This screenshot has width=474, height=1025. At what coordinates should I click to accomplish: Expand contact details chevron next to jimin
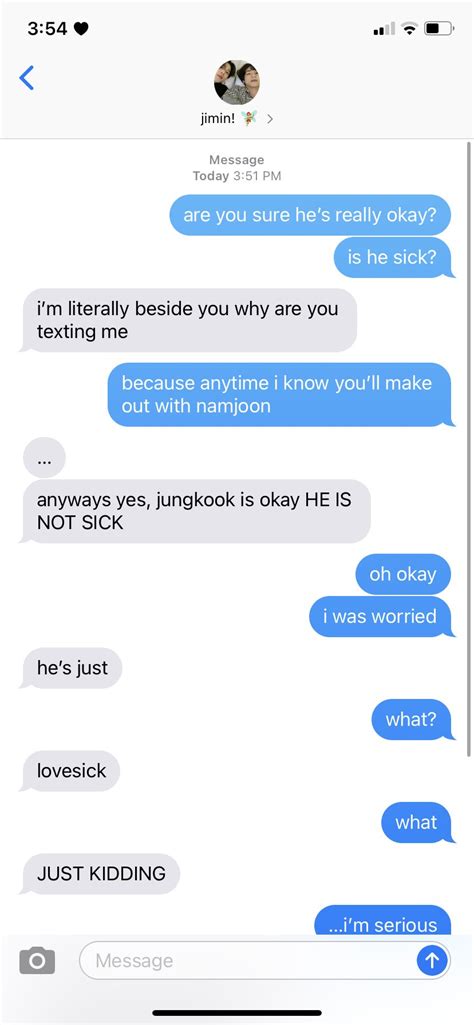coord(269,120)
